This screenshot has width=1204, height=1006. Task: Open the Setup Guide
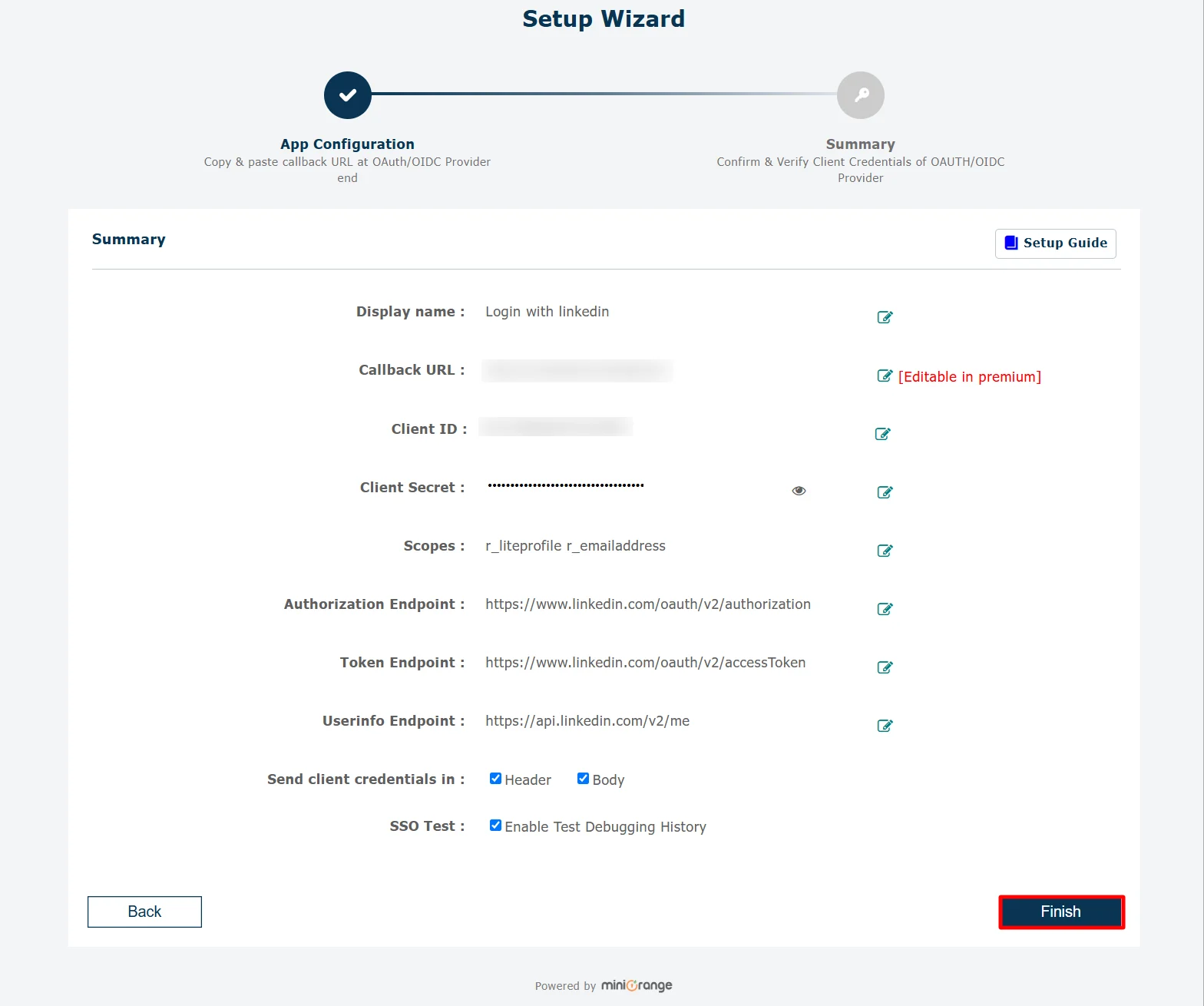[1055, 243]
